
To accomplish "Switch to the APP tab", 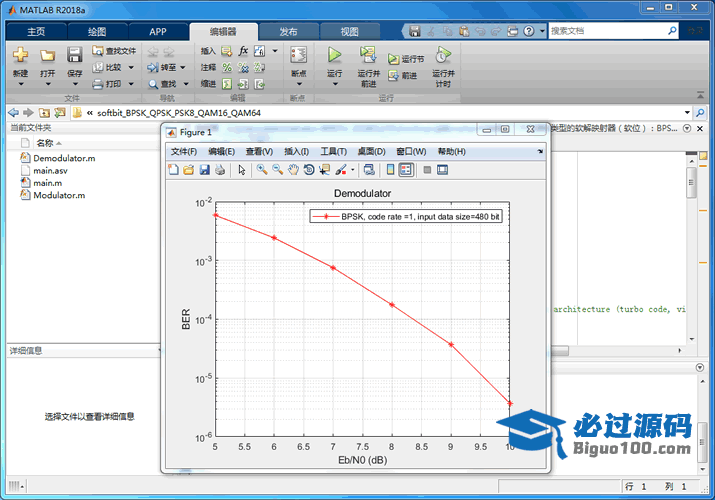I will 158,31.
